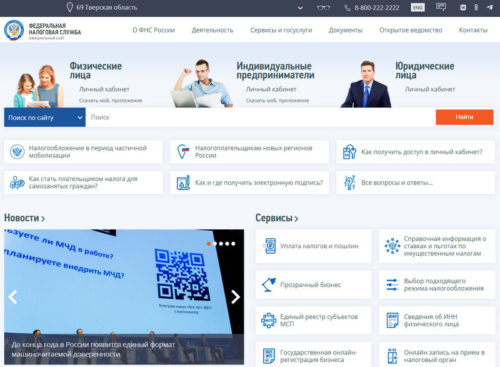Open the Документы menu

point(346,30)
